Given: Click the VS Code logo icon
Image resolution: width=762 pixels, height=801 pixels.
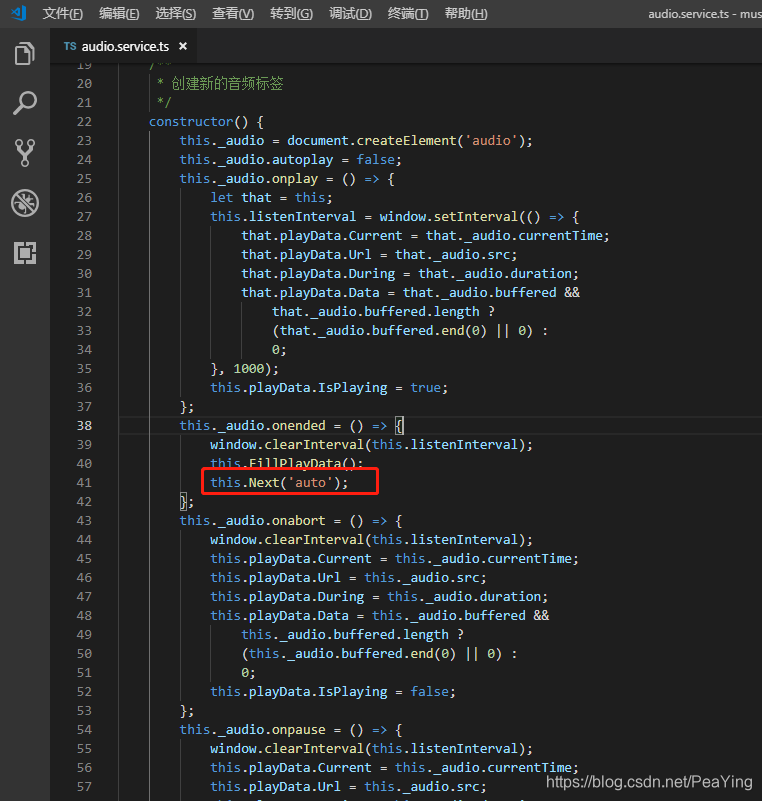Looking at the screenshot, I should [19, 13].
